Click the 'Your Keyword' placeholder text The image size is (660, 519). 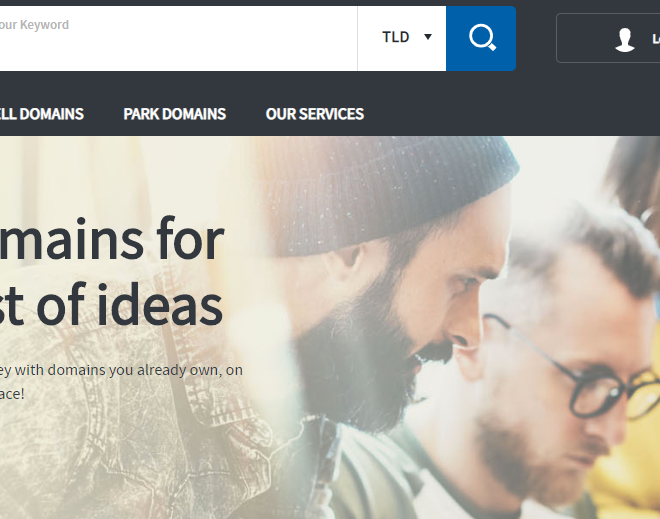coord(34,25)
